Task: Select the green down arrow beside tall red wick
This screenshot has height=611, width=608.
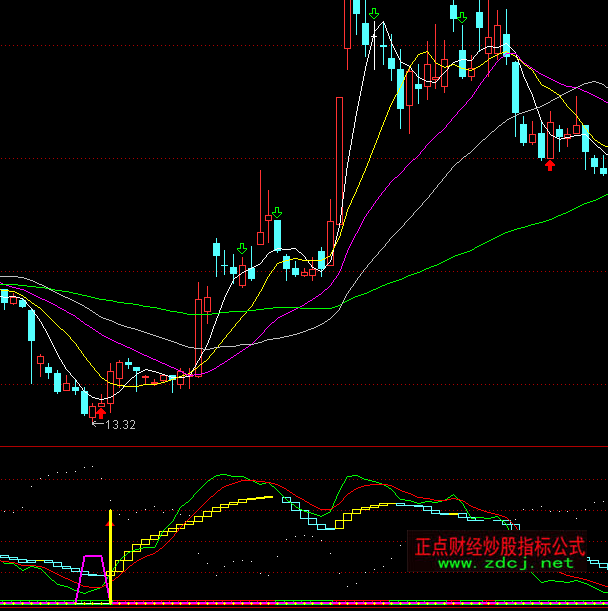Action: tap(277, 212)
